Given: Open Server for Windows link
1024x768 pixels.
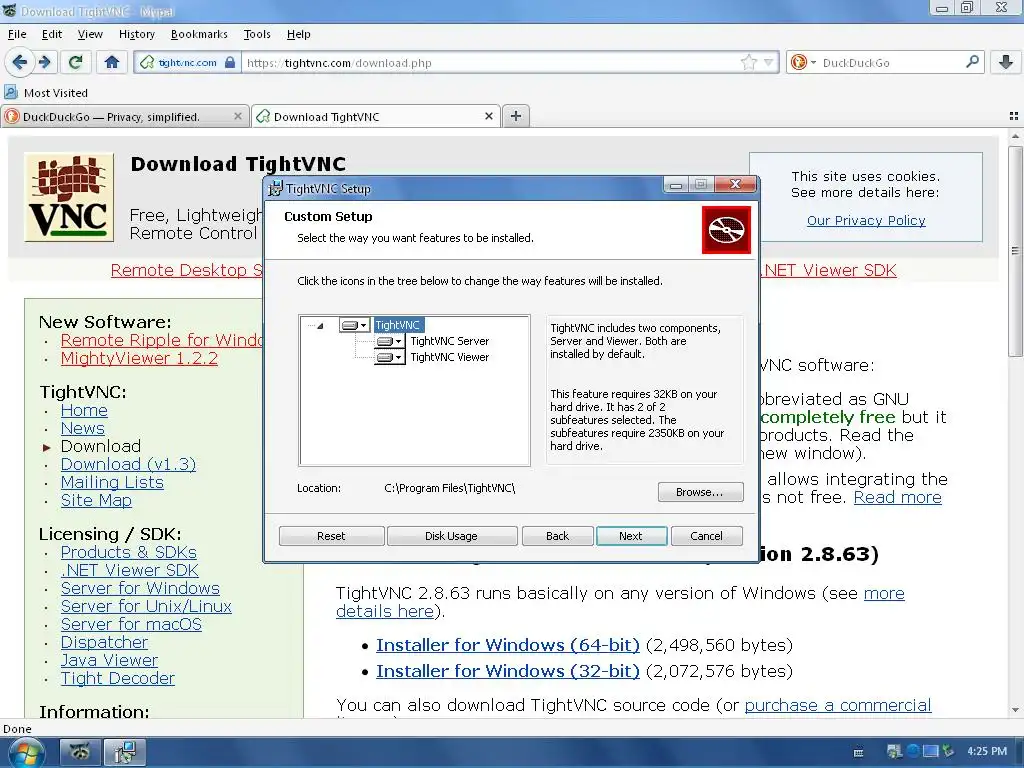Looking at the screenshot, I should (x=140, y=588).
